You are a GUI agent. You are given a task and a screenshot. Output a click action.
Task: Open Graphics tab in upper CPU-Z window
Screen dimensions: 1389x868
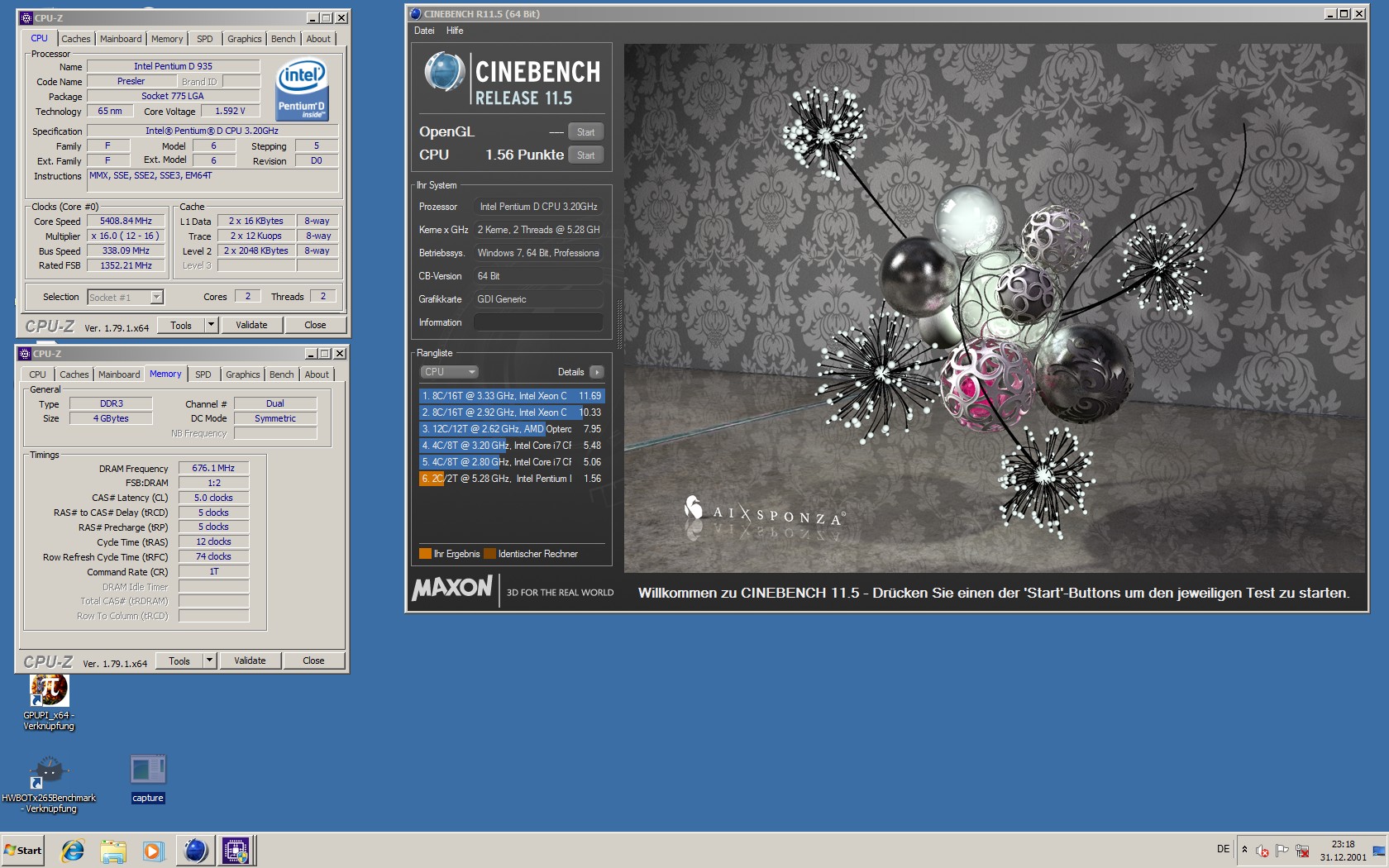coord(245,39)
